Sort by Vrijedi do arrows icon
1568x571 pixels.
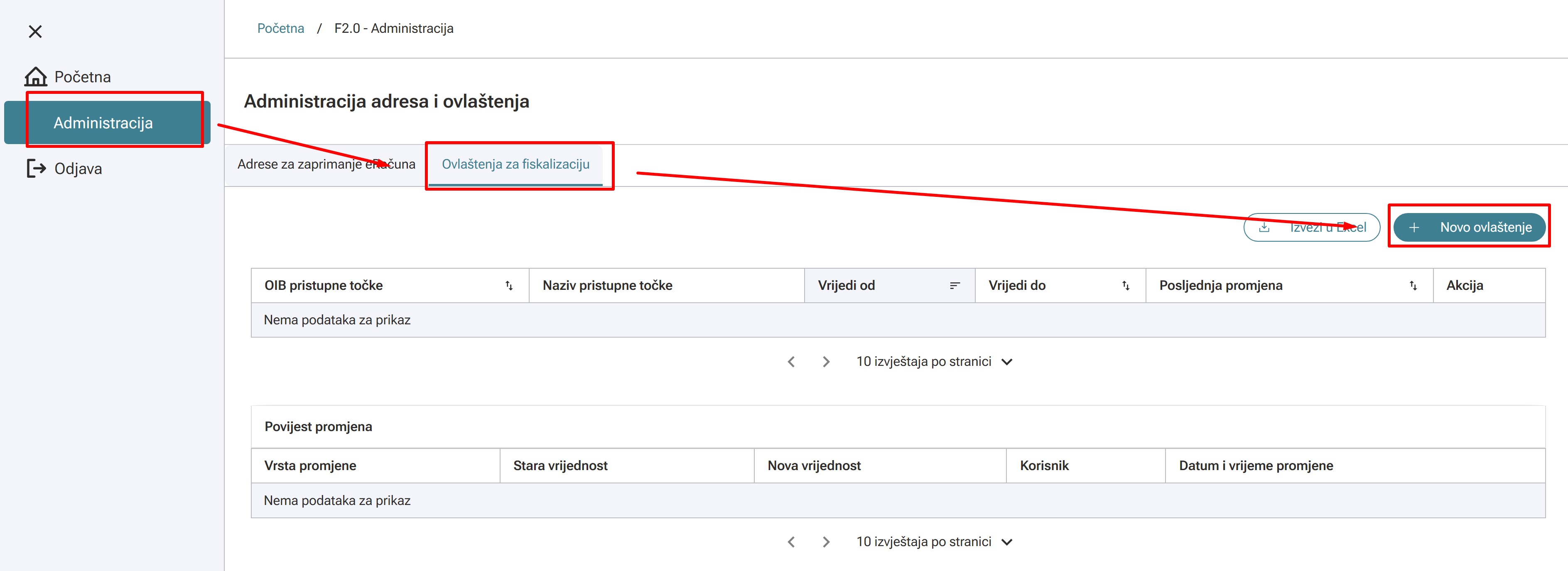(x=1126, y=286)
